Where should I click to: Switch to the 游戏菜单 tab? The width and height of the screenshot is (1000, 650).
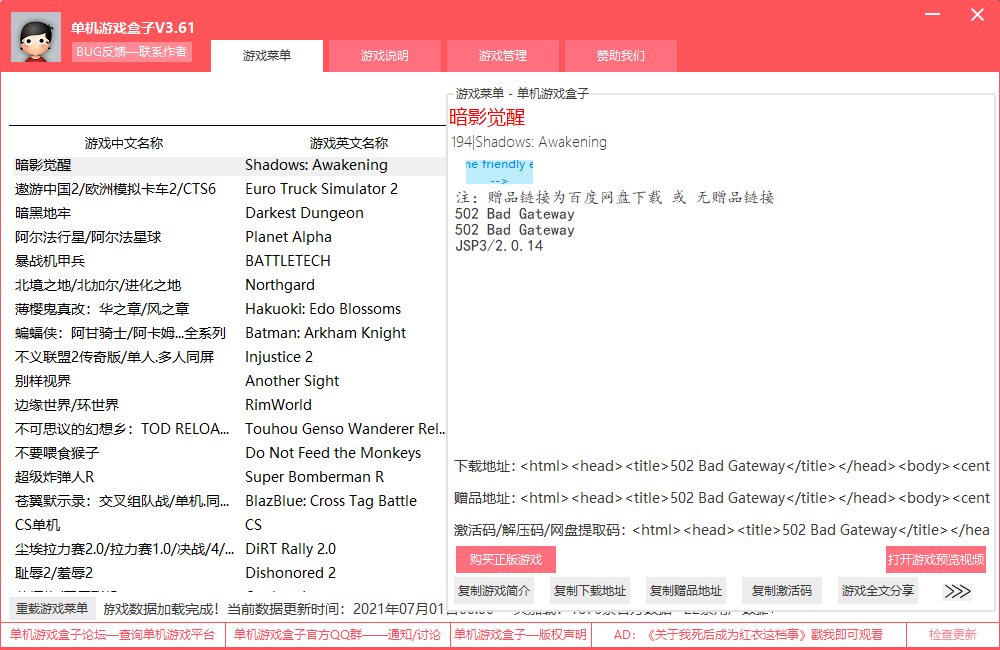point(267,56)
